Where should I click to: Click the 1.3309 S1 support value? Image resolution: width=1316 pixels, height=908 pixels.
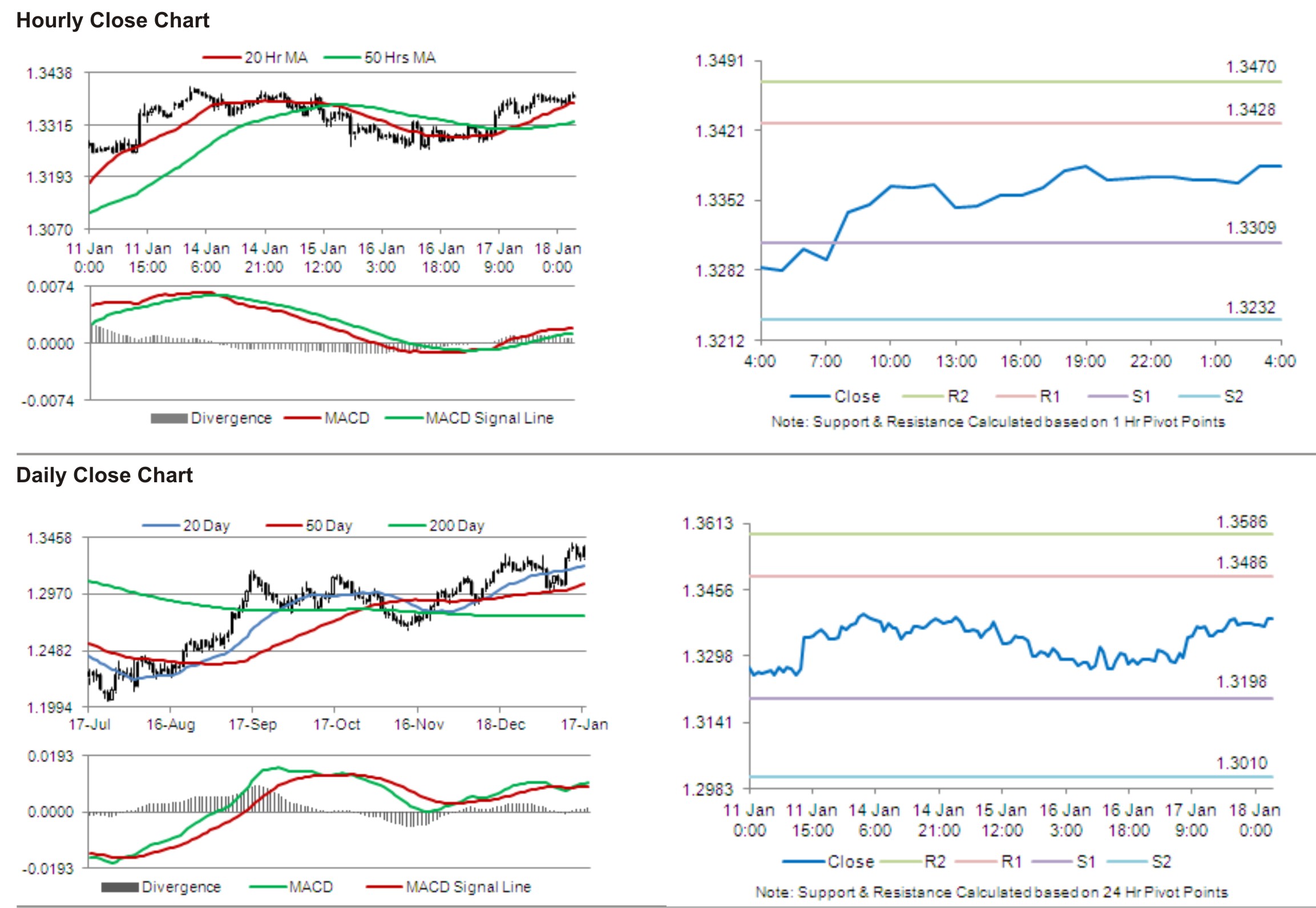point(1251,228)
